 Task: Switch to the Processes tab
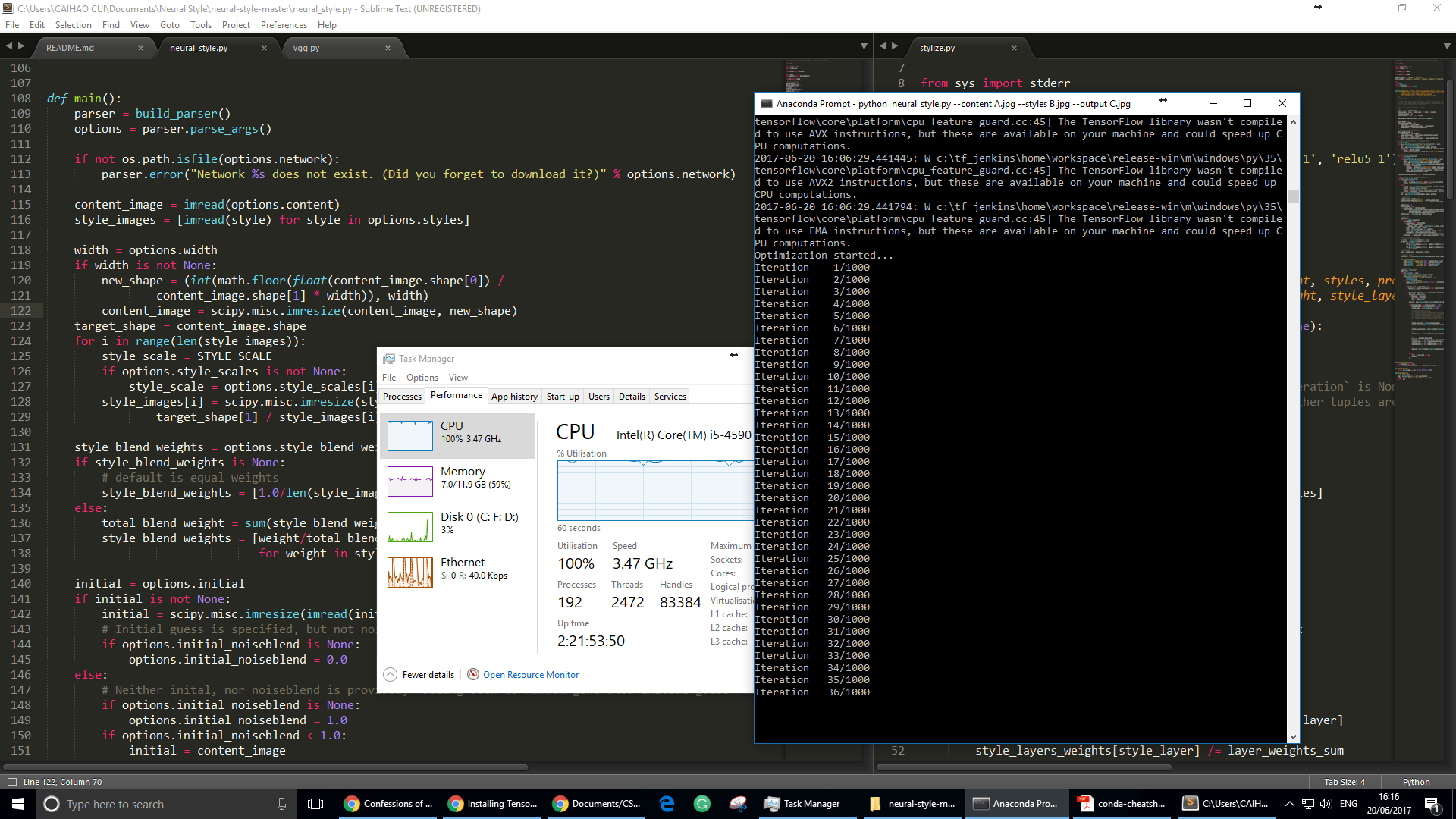pyautogui.click(x=402, y=397)
